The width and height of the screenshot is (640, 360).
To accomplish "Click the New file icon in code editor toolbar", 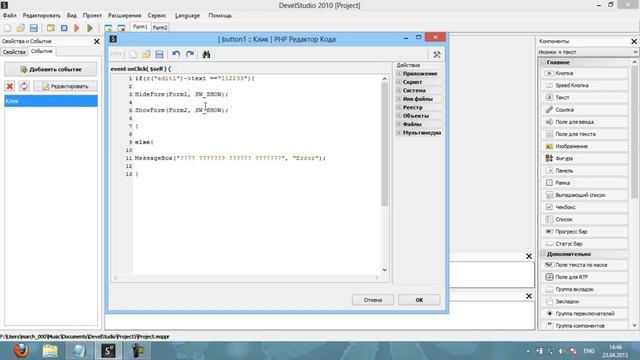I will (x=133, y=54).
